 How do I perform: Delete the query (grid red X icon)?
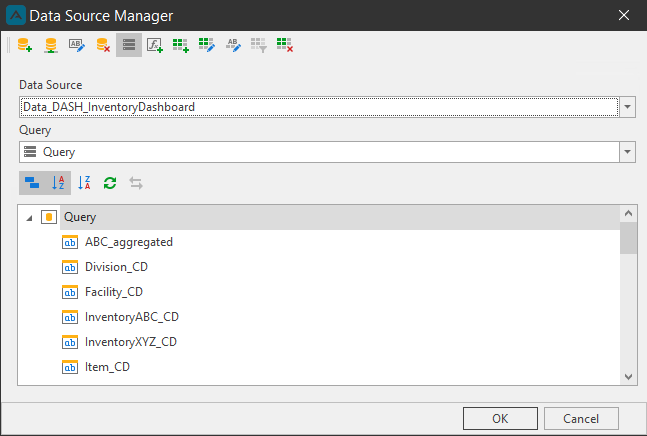point(285,45)
